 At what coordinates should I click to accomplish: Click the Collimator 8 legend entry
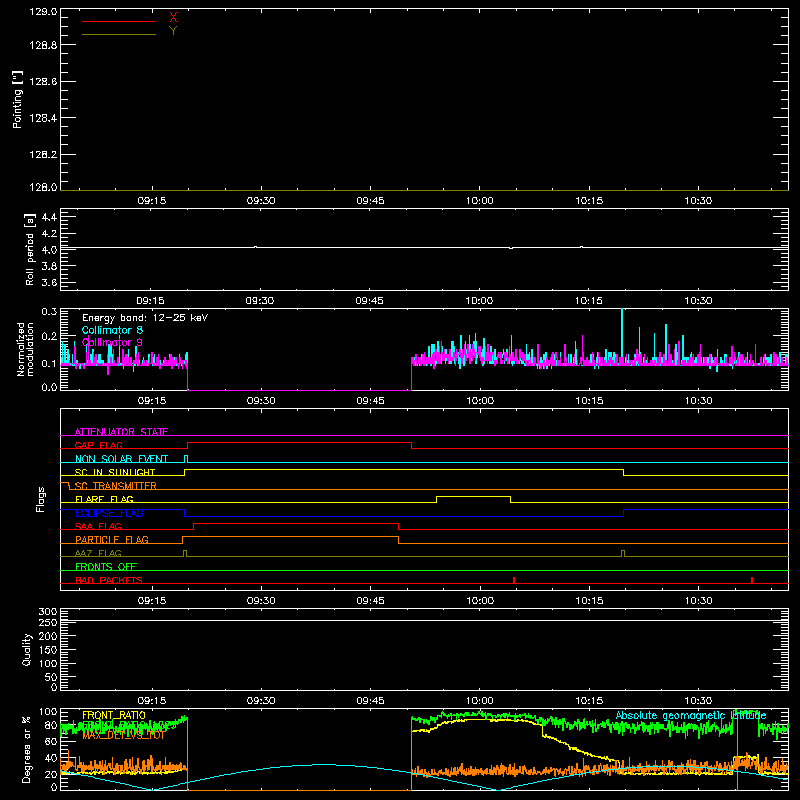(x=112, y=330)
